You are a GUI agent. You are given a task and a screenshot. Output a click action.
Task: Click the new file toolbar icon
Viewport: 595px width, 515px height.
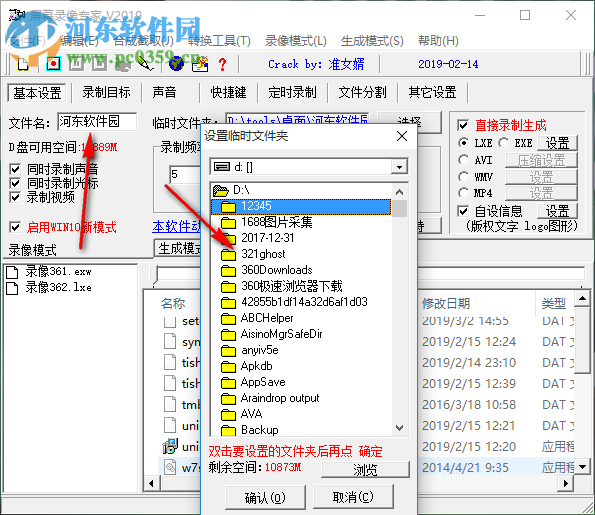point(24,64)
